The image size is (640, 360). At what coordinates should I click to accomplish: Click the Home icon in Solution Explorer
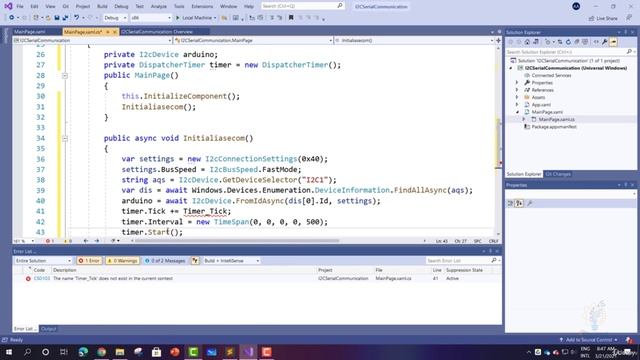click(x=527, y=42)
